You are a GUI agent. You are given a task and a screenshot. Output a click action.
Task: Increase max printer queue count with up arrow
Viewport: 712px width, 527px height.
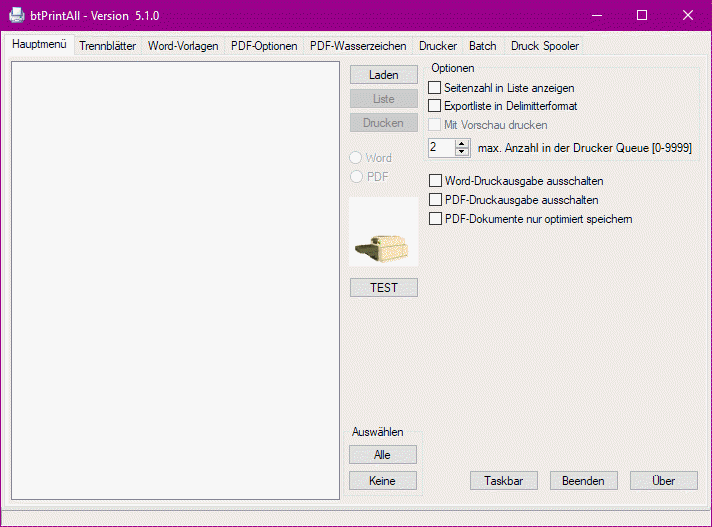coord(461,143)
